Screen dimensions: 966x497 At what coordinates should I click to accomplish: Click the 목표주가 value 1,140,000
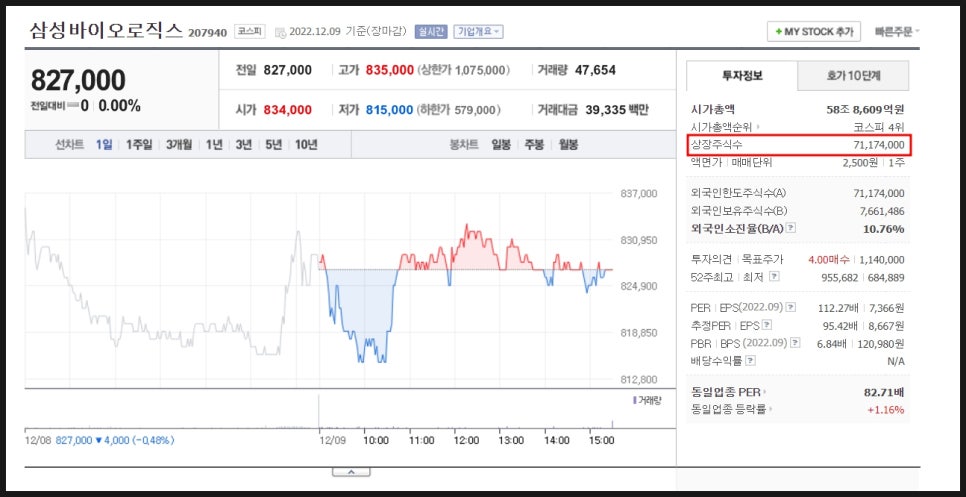882,260
